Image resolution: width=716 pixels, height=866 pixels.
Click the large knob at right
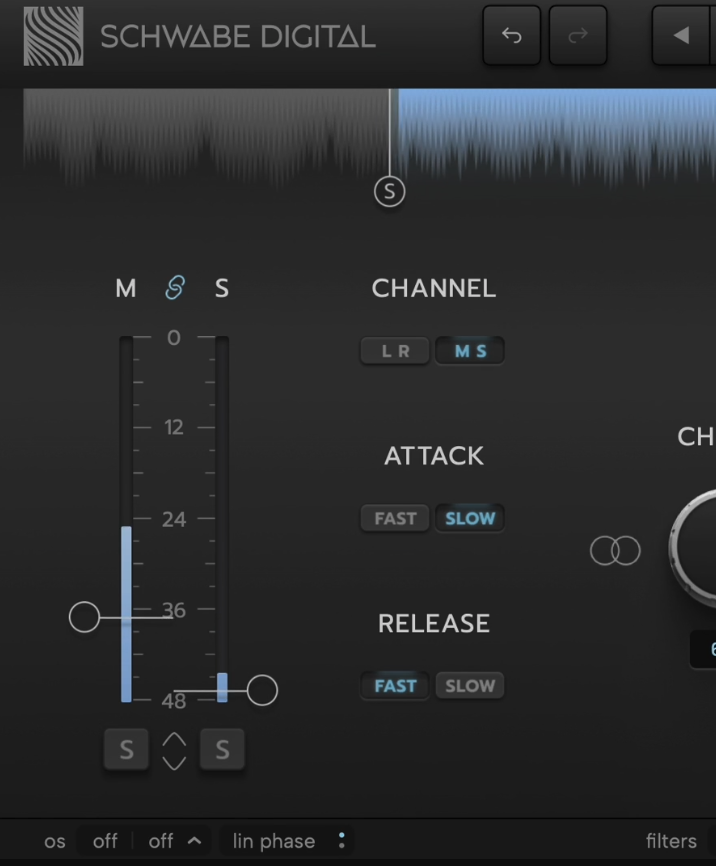(x=693, y=548)
